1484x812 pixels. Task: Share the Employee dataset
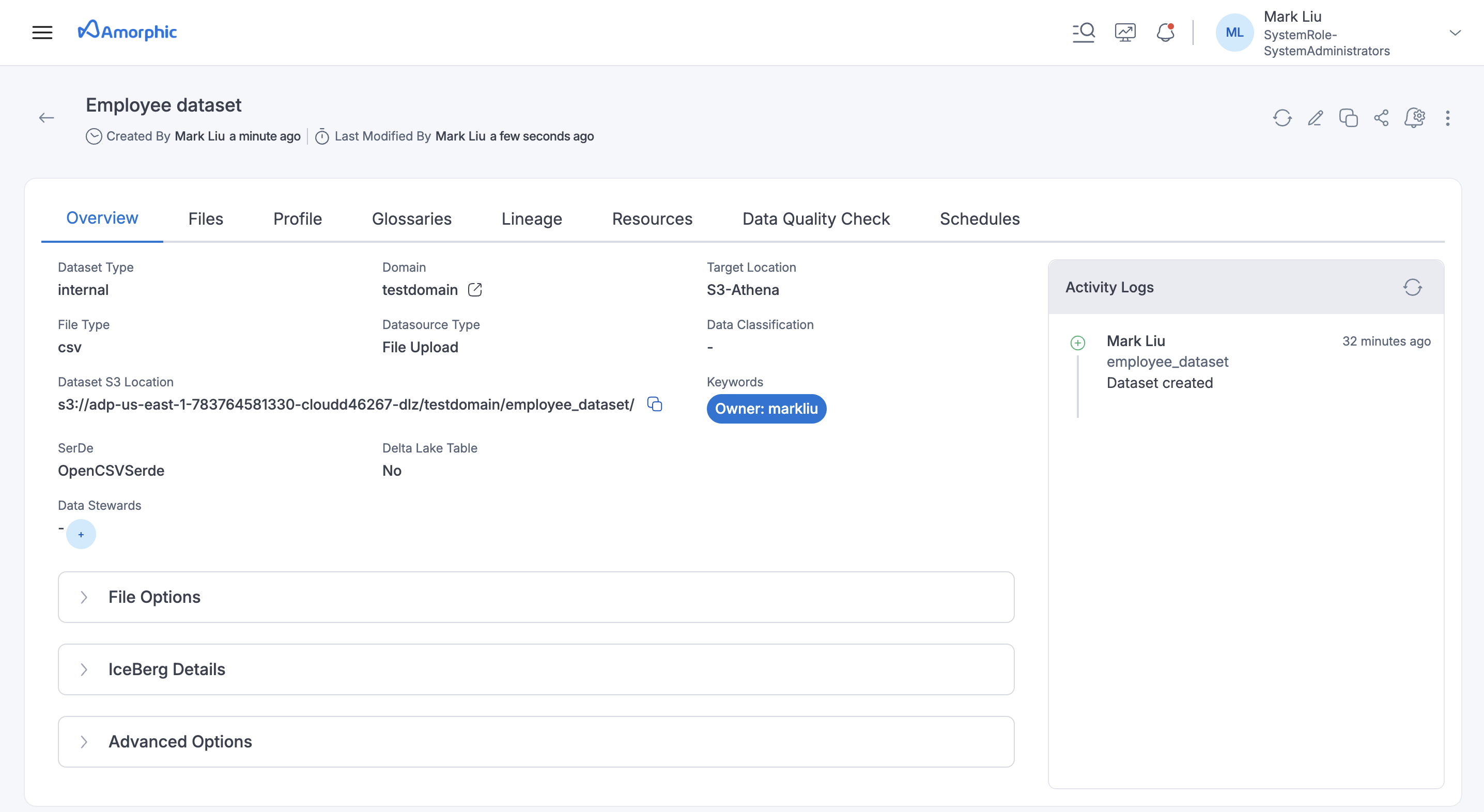tap(1382, 118)
